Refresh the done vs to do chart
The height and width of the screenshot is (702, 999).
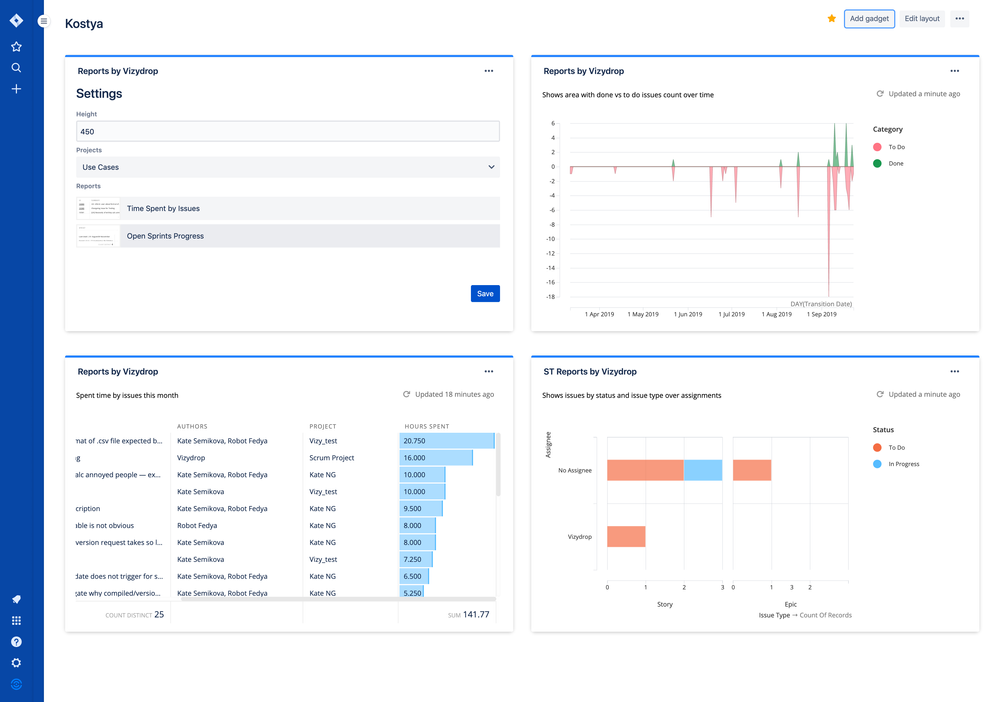(880, 94)
